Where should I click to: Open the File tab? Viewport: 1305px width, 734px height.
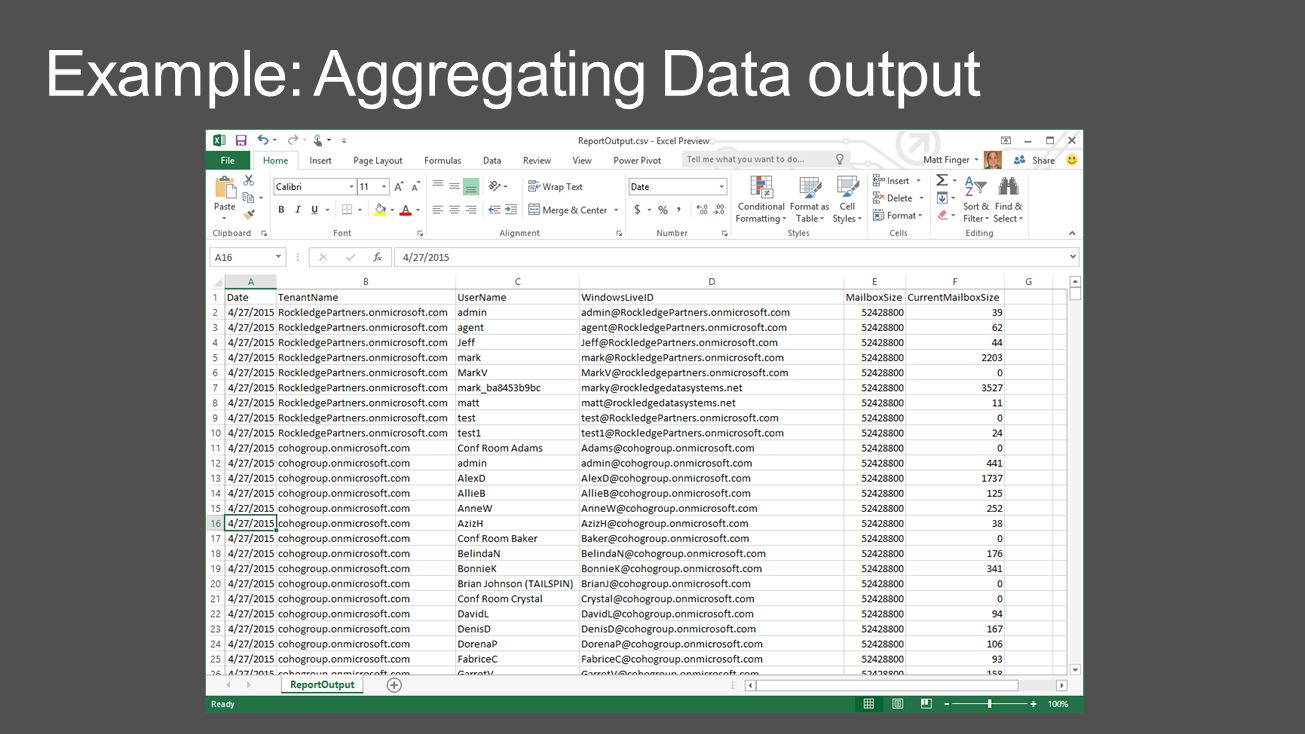click(x=228, y=160)
